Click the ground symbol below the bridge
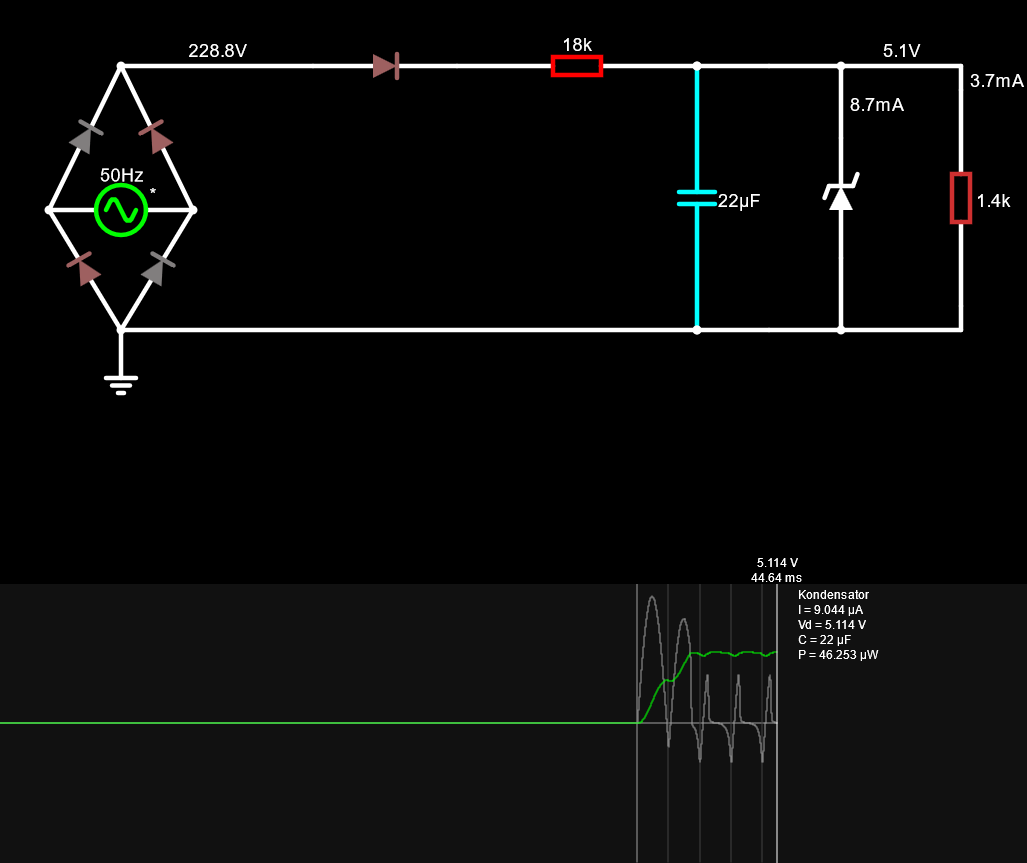The width and height of the screenshot is (1027, 863). click(x=121, y=381)
